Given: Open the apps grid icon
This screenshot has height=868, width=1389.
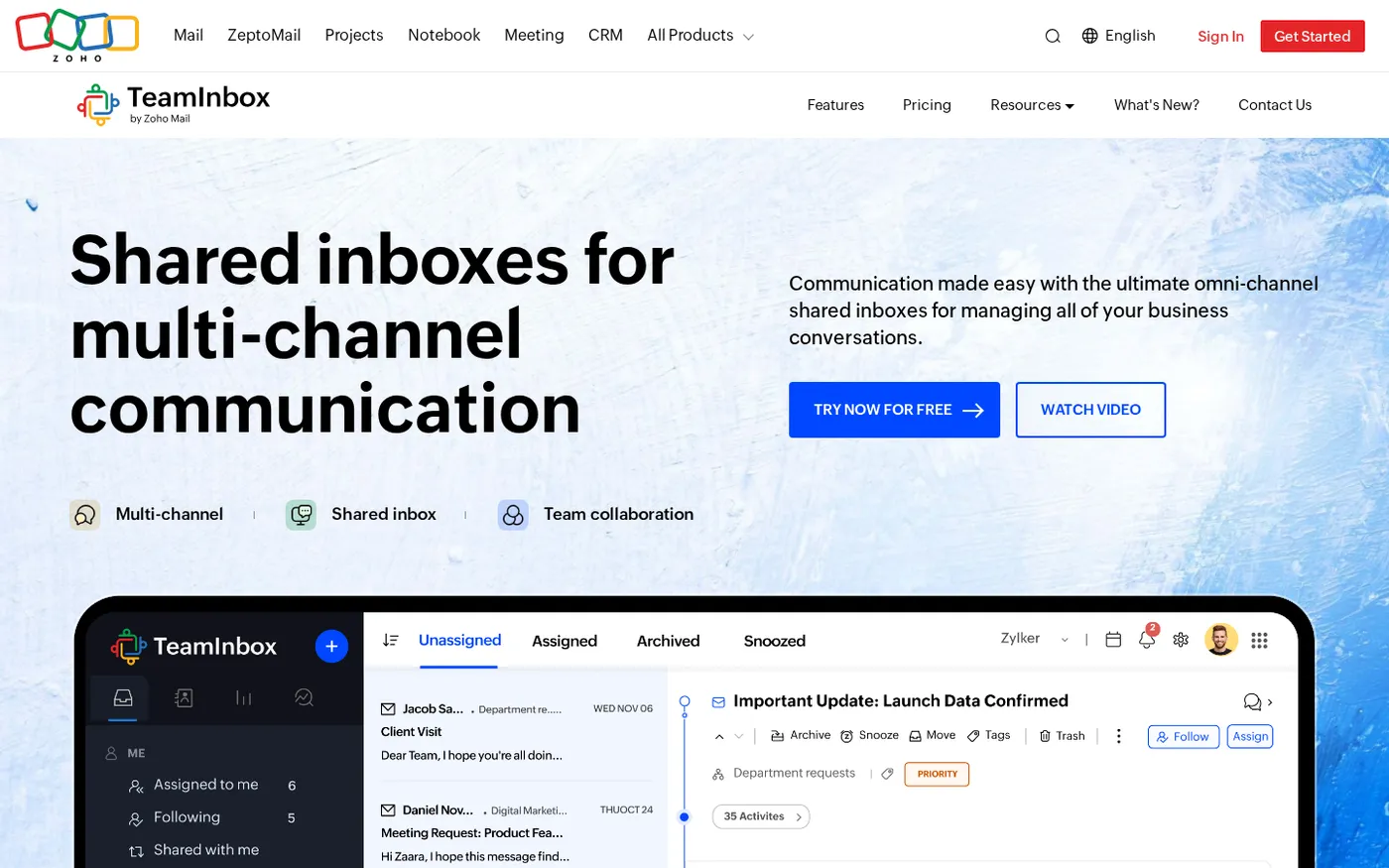Looking at the screenshot, I should tap(1260, 640).
